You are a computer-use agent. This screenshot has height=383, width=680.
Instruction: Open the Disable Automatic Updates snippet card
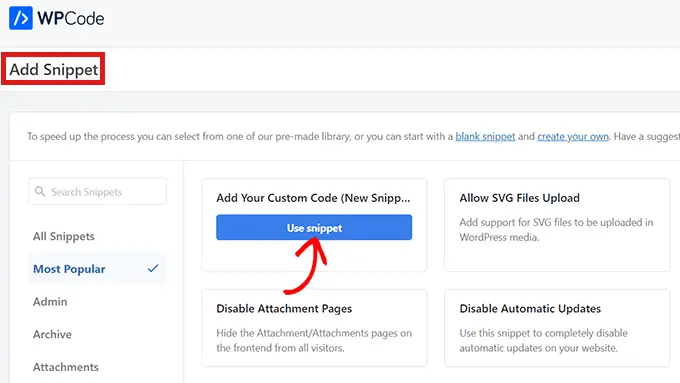coord(557,328)
